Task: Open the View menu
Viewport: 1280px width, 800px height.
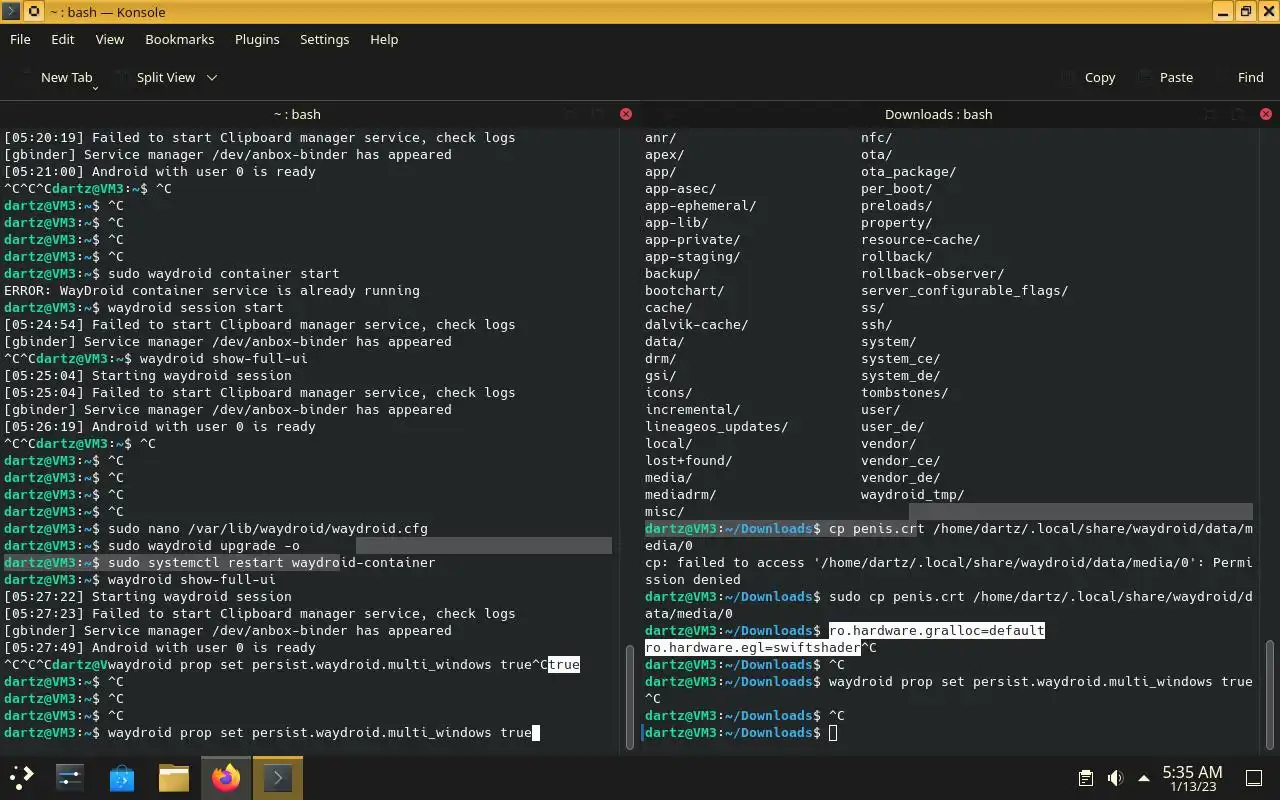Action: point(110,39)
